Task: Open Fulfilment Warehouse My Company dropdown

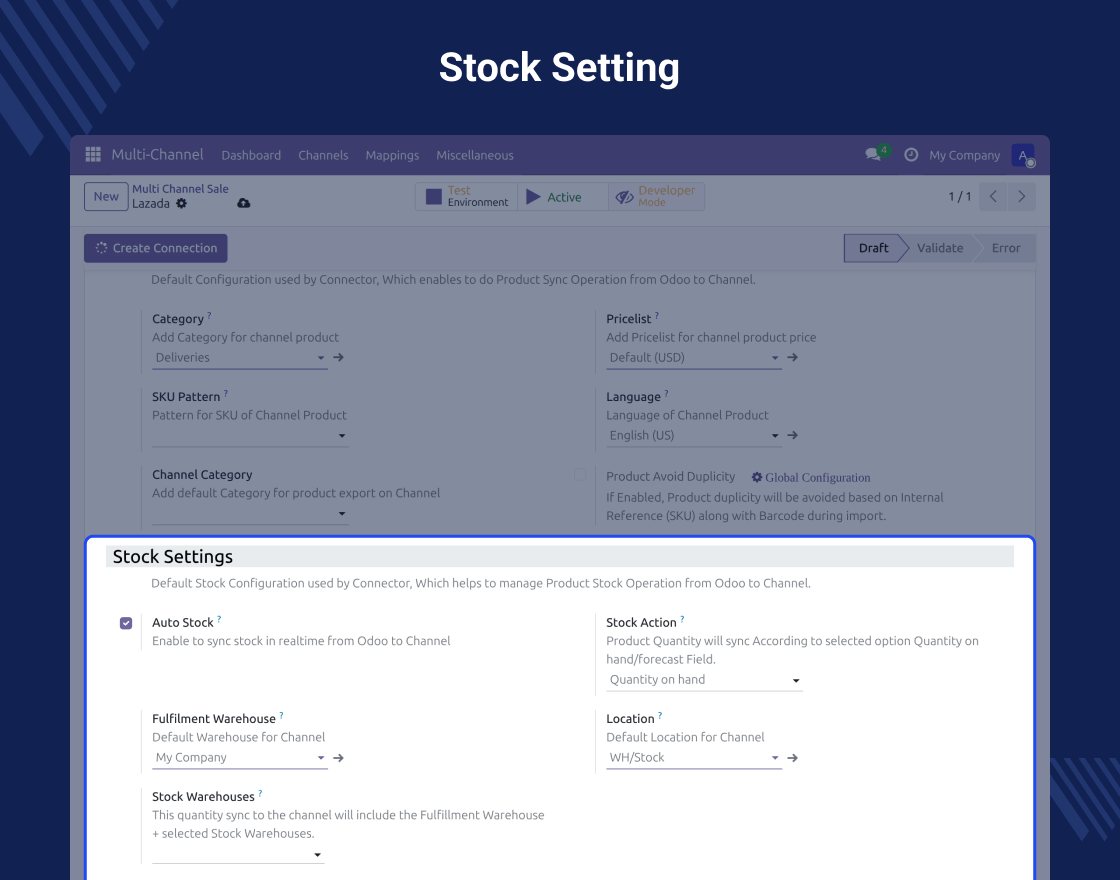Action: (x=240, y=758)
